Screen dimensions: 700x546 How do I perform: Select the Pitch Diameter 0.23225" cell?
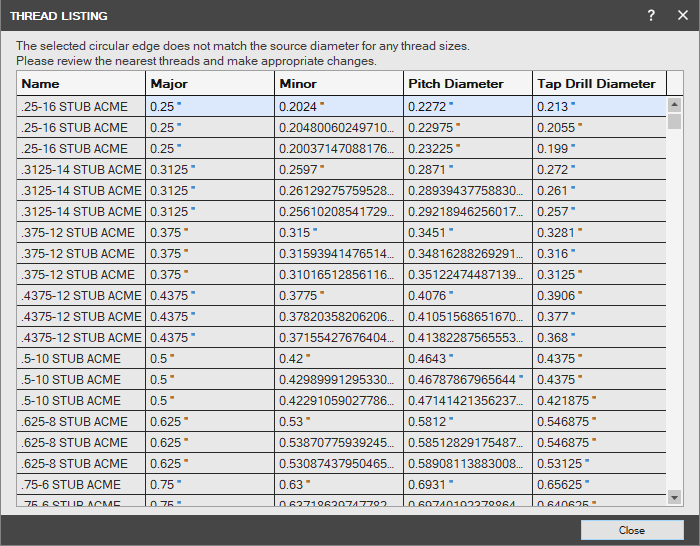click(x=468, y=149)
